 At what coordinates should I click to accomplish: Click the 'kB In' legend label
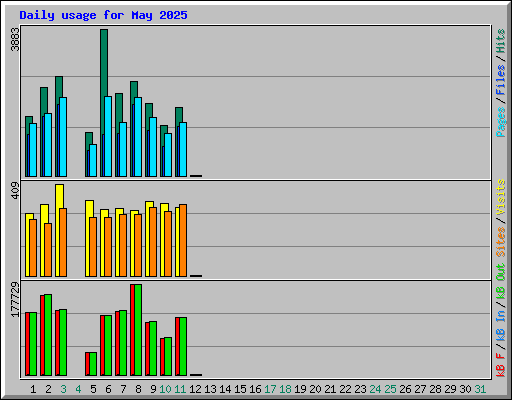coord(501,326)
